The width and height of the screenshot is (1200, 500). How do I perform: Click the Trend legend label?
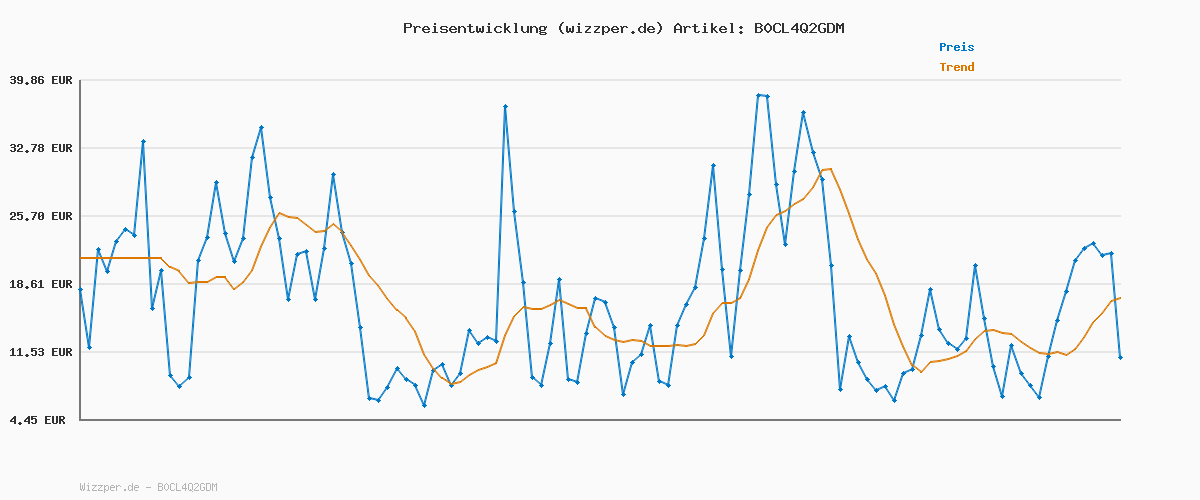(956, 67)
